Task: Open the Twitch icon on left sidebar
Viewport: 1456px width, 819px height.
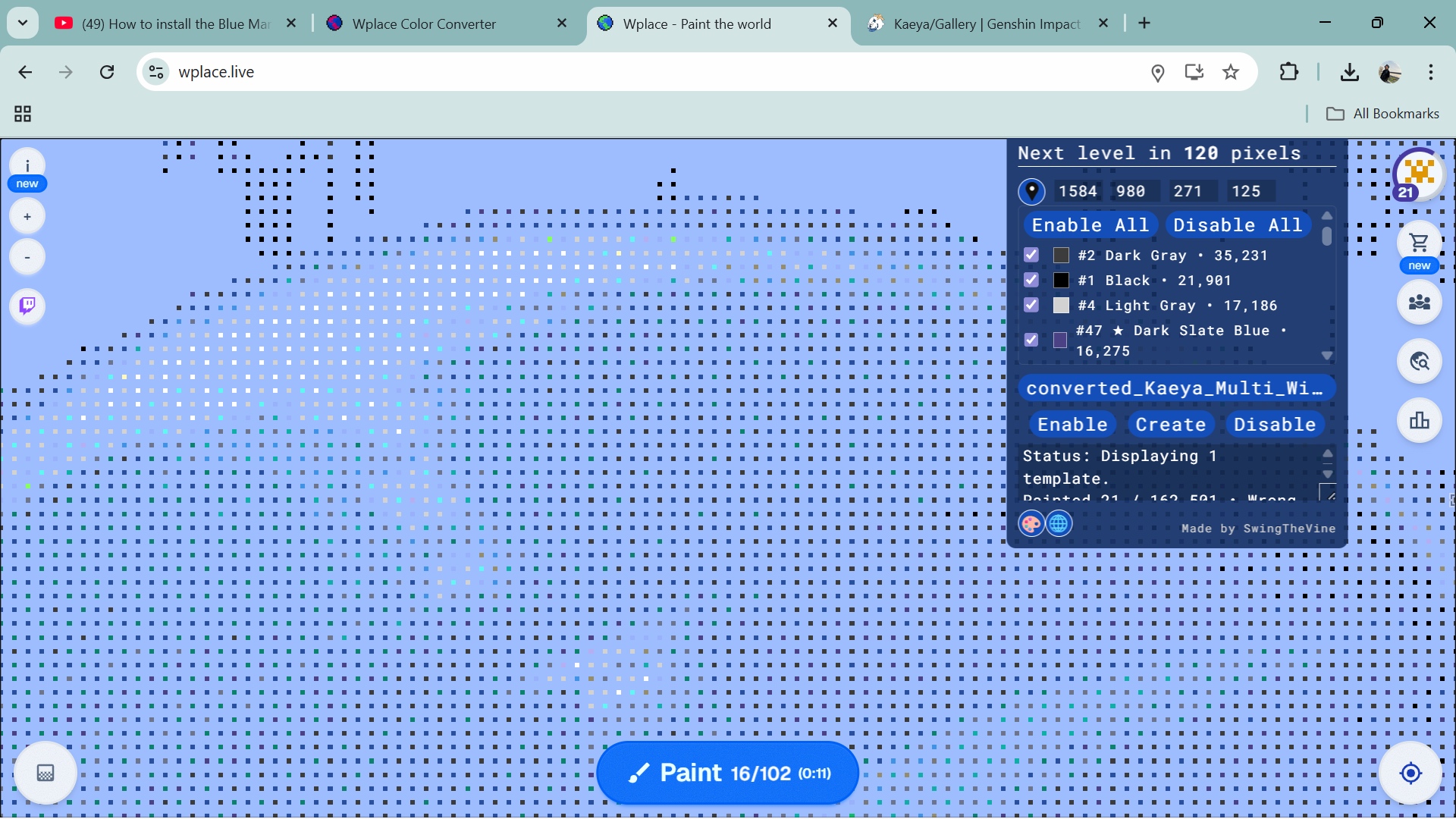Action: (27, 306)
